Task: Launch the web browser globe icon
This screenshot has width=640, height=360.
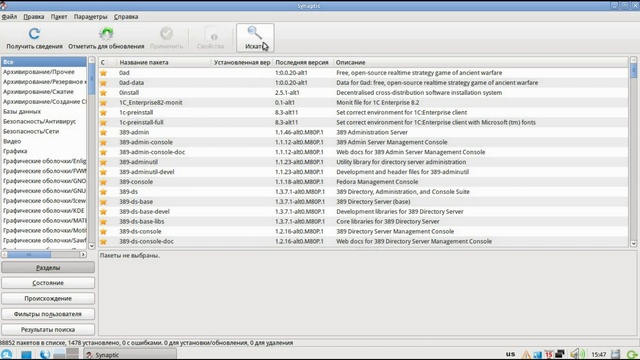Action: point(45,354)
